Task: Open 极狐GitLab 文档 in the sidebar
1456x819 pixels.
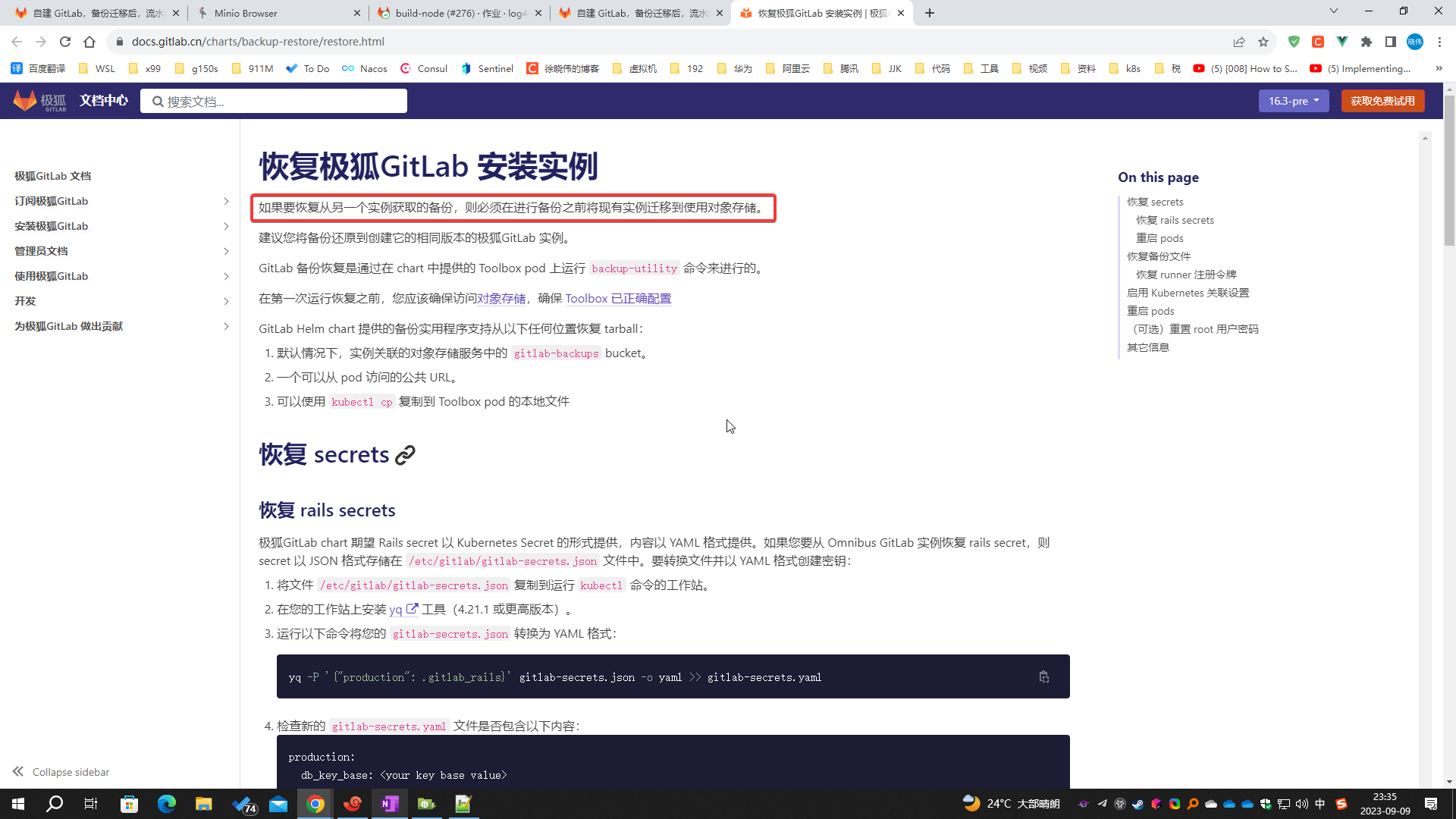Action: [x=52, y=176]
